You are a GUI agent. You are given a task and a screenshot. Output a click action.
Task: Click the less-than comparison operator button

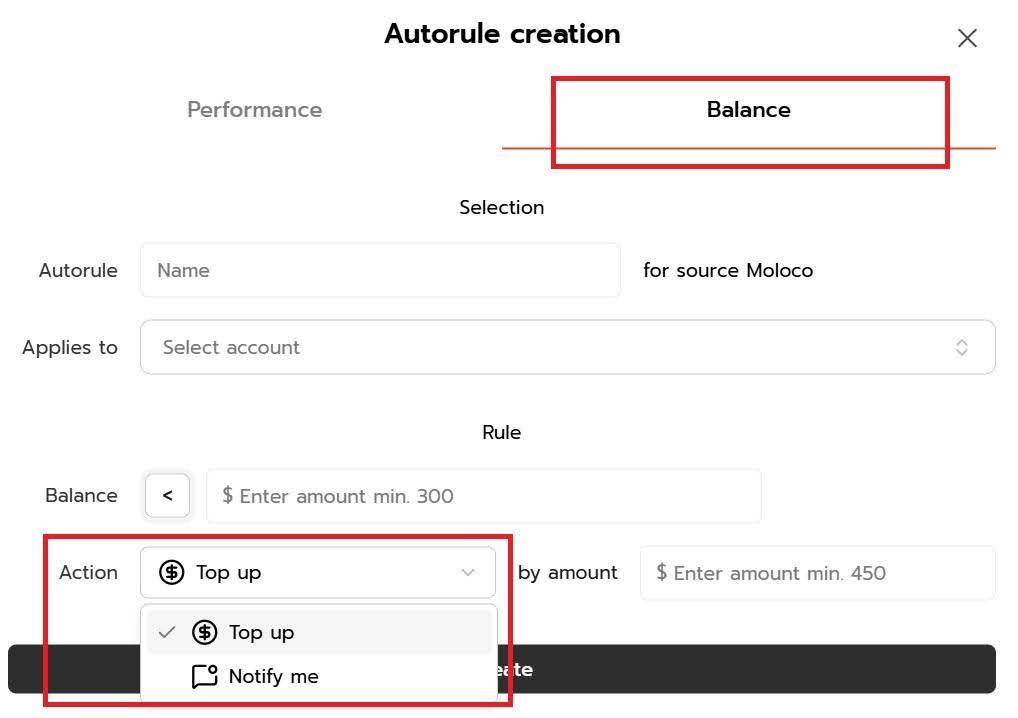167,496
